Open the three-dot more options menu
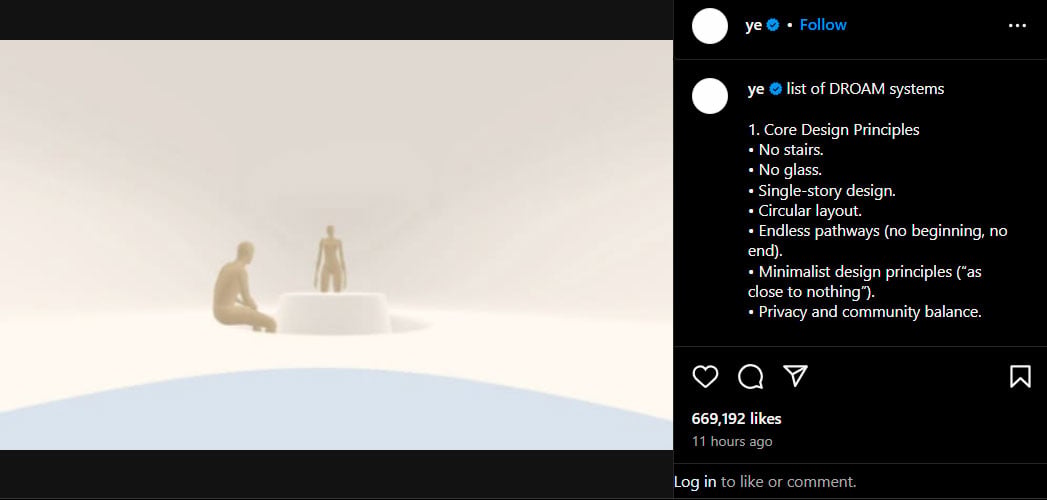Viewport: 1047px width, 500px height. (1017, 25)
